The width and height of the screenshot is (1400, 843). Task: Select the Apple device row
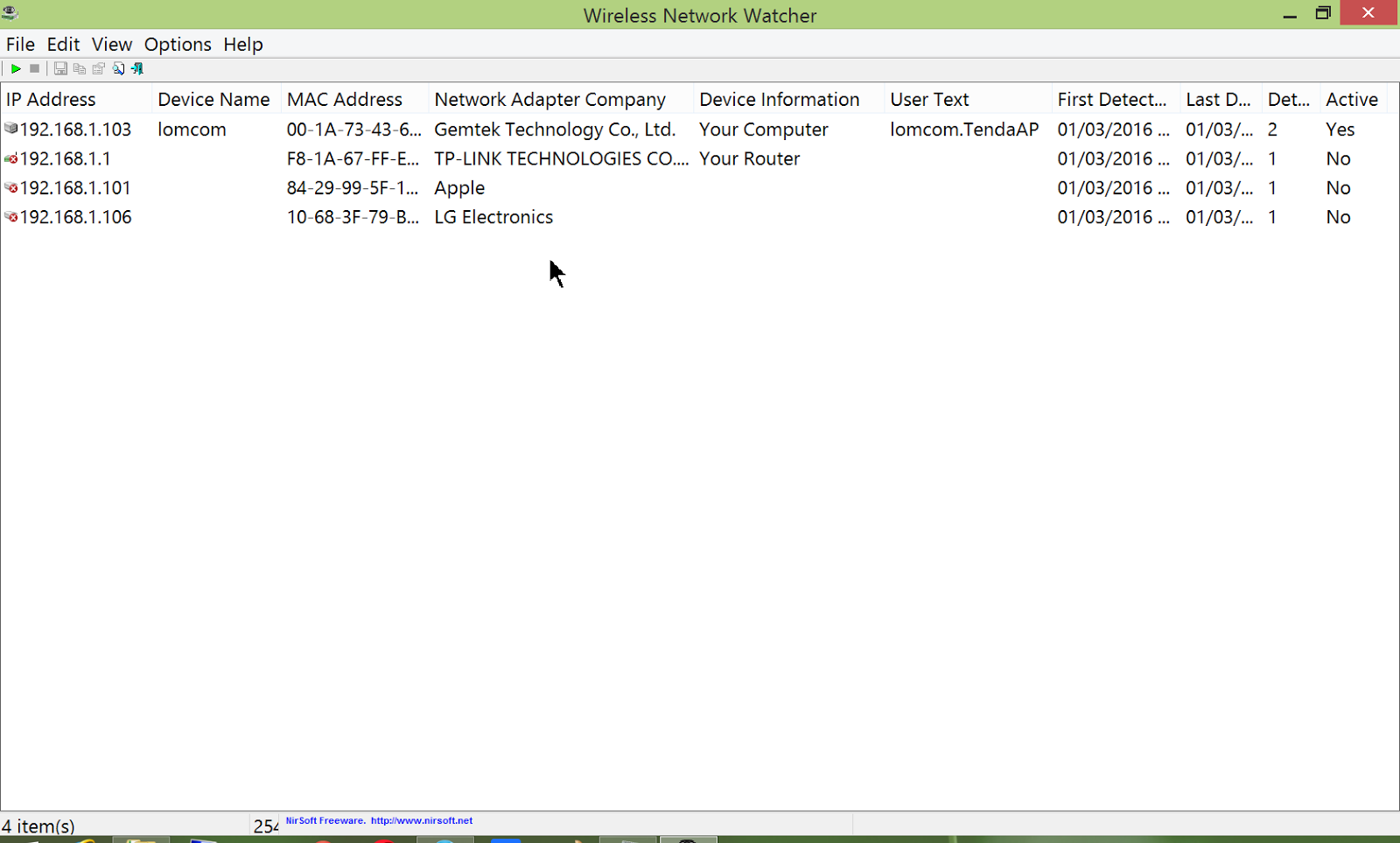[x=459, y=188]
